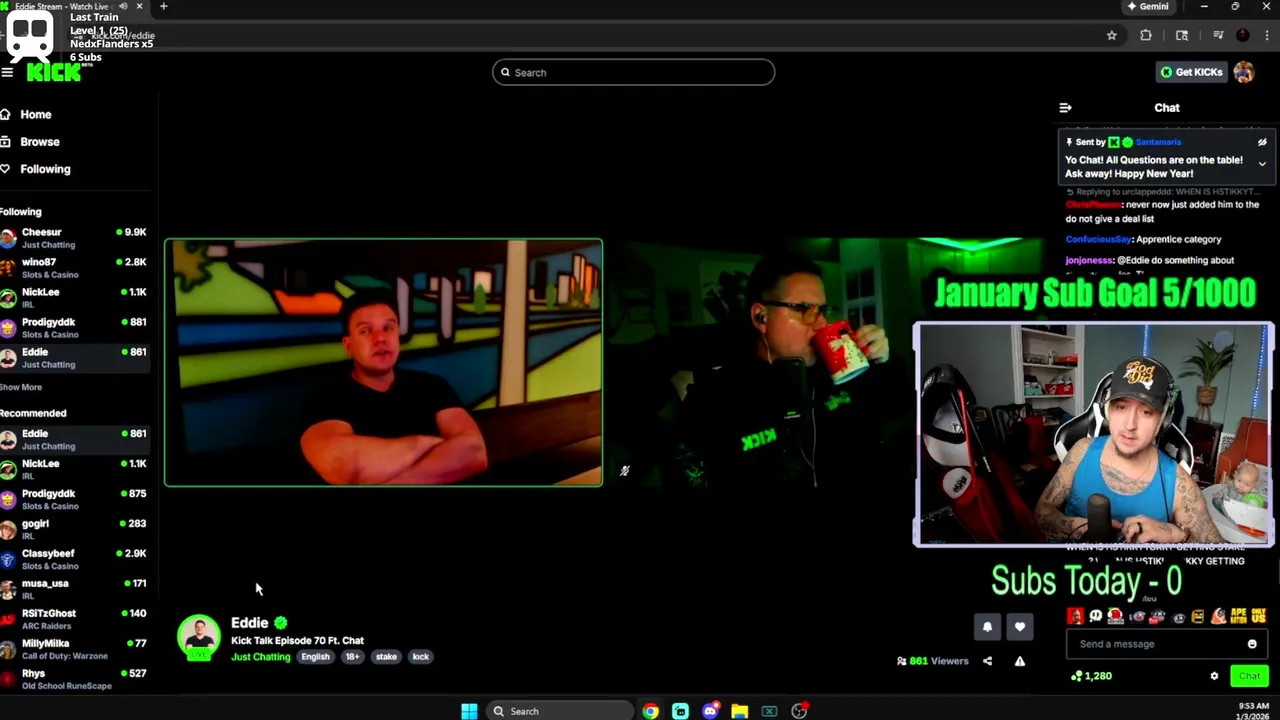This screenshot has width=1280, height=720.
Task: Select the stake tag
Action: 386,657
